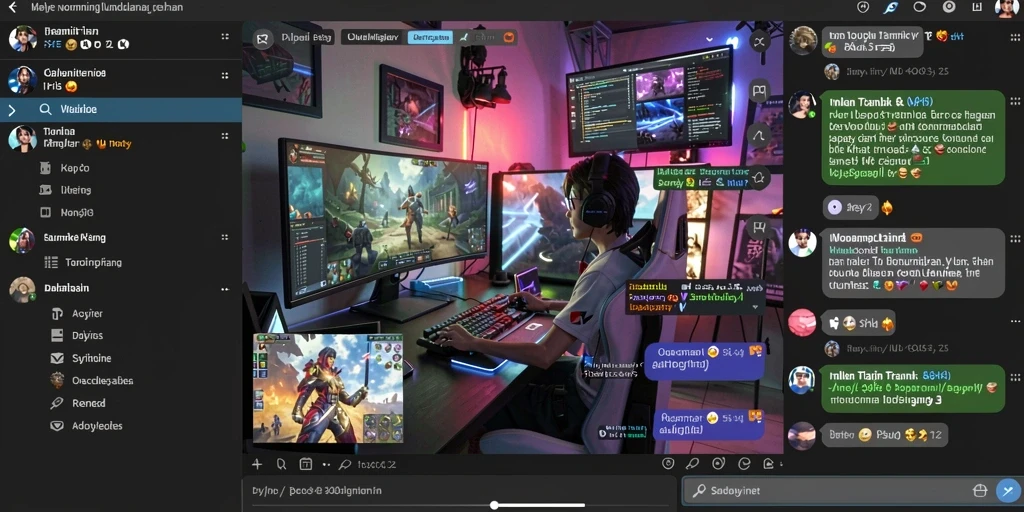Open the dots menu beside Sarnike Nang
The height and width of the screenshot is (512, 1024).
pos(225,238)
